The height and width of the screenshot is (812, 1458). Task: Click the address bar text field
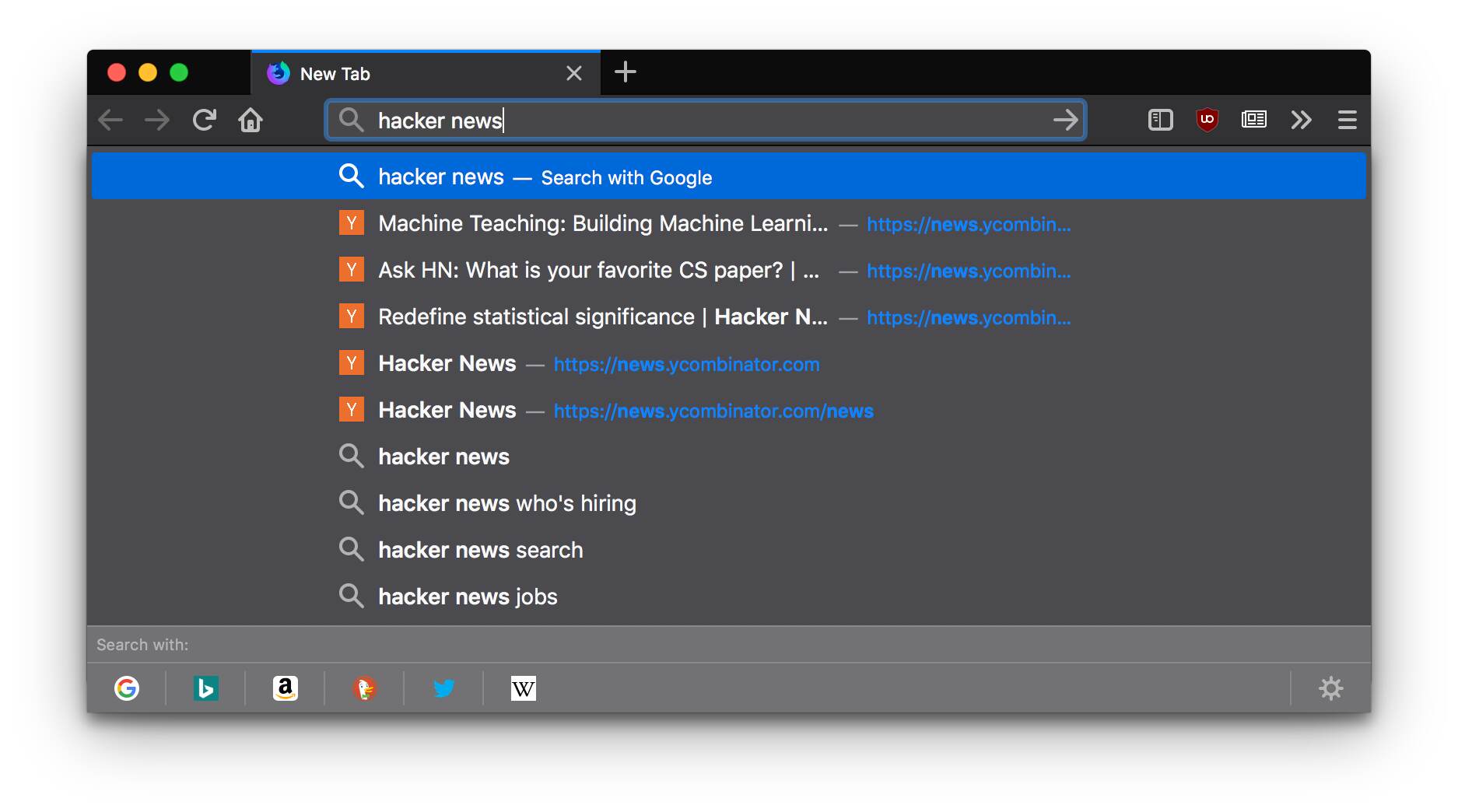click(700, 121)
